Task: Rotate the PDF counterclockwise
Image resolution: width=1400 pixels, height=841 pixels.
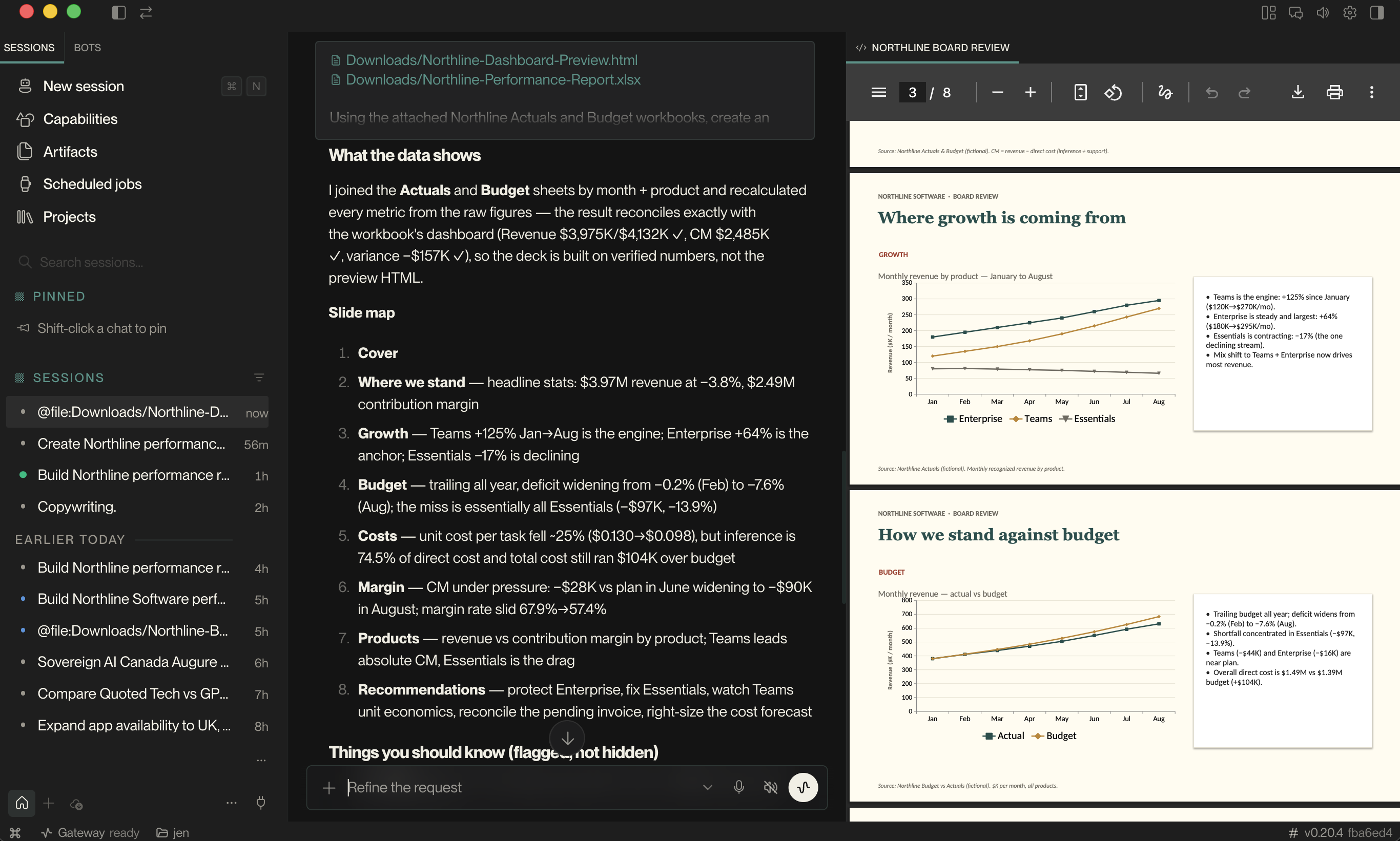Action: tap(1113, 92)
